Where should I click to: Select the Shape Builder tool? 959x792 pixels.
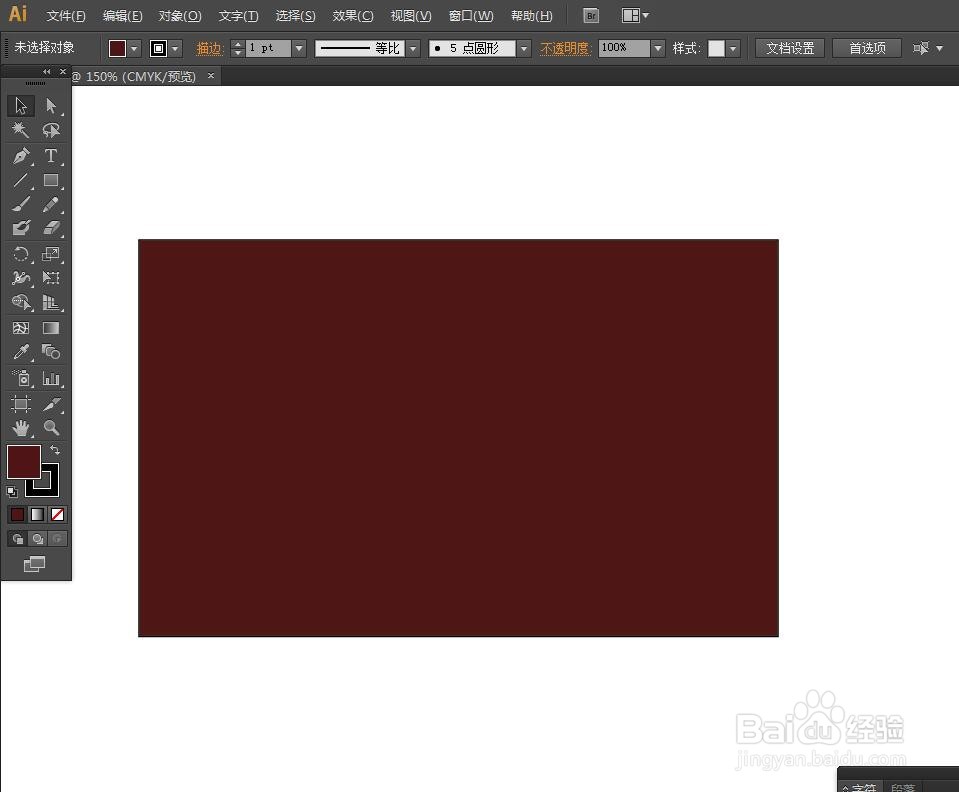(x=21, y=302)
